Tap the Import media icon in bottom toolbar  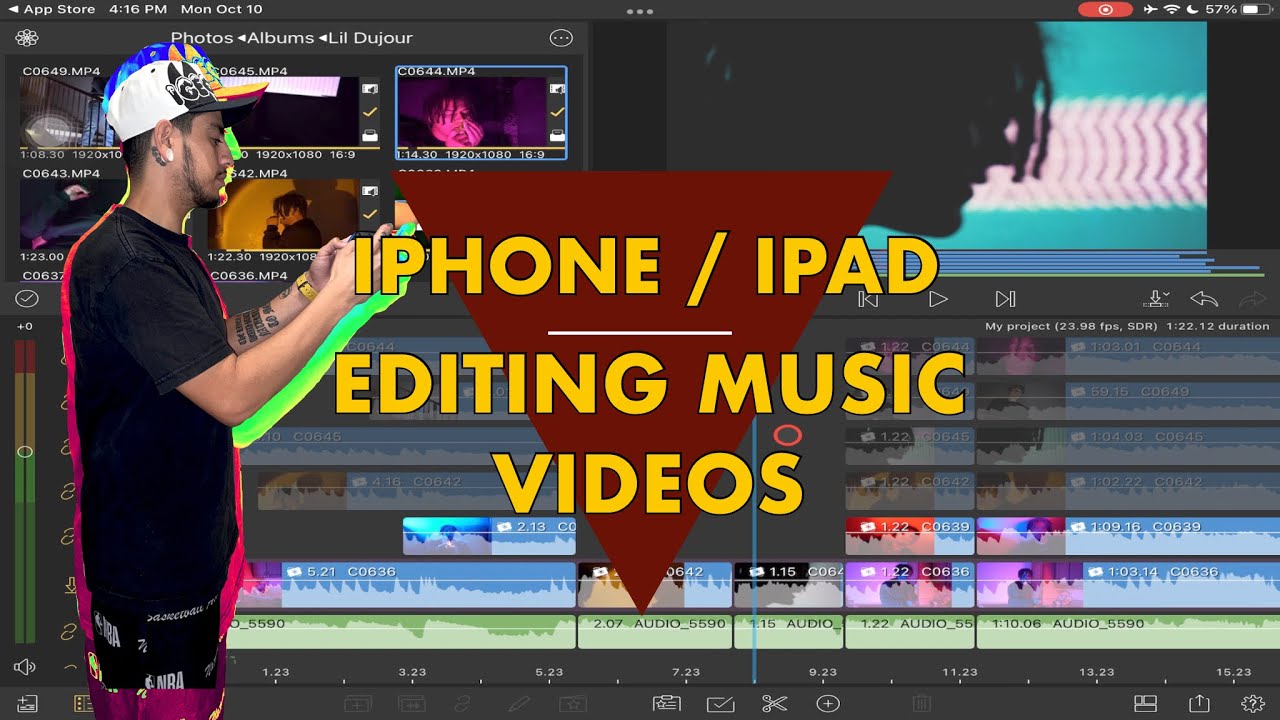pyautogui.click(x=28, y=704)
